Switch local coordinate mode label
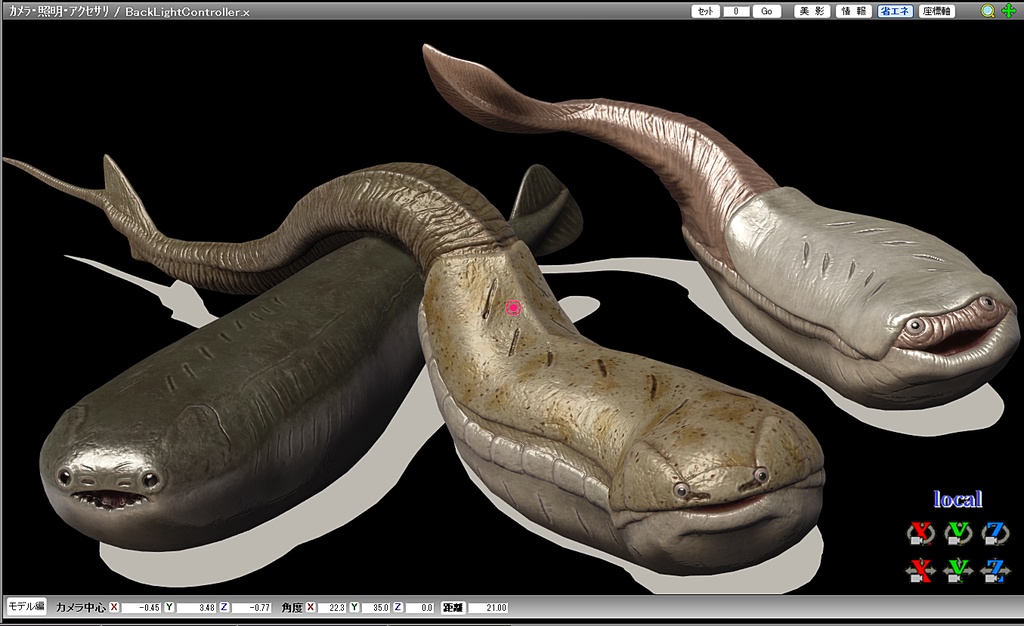The image size is (1024, 626). [957, 499]
